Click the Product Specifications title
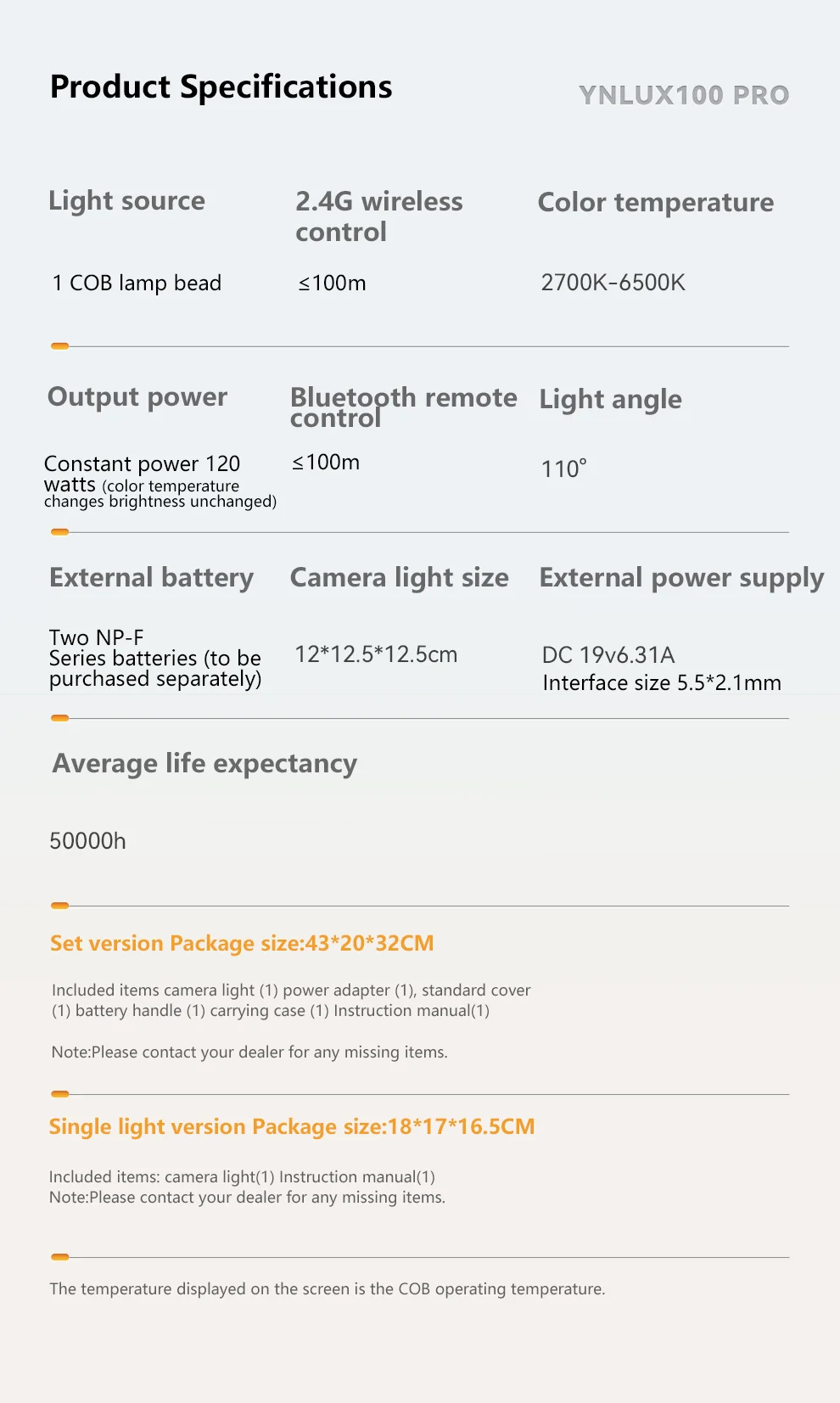Image resolution: width=840 pixels, height=1403 pixels. click(x=221, y=87)
